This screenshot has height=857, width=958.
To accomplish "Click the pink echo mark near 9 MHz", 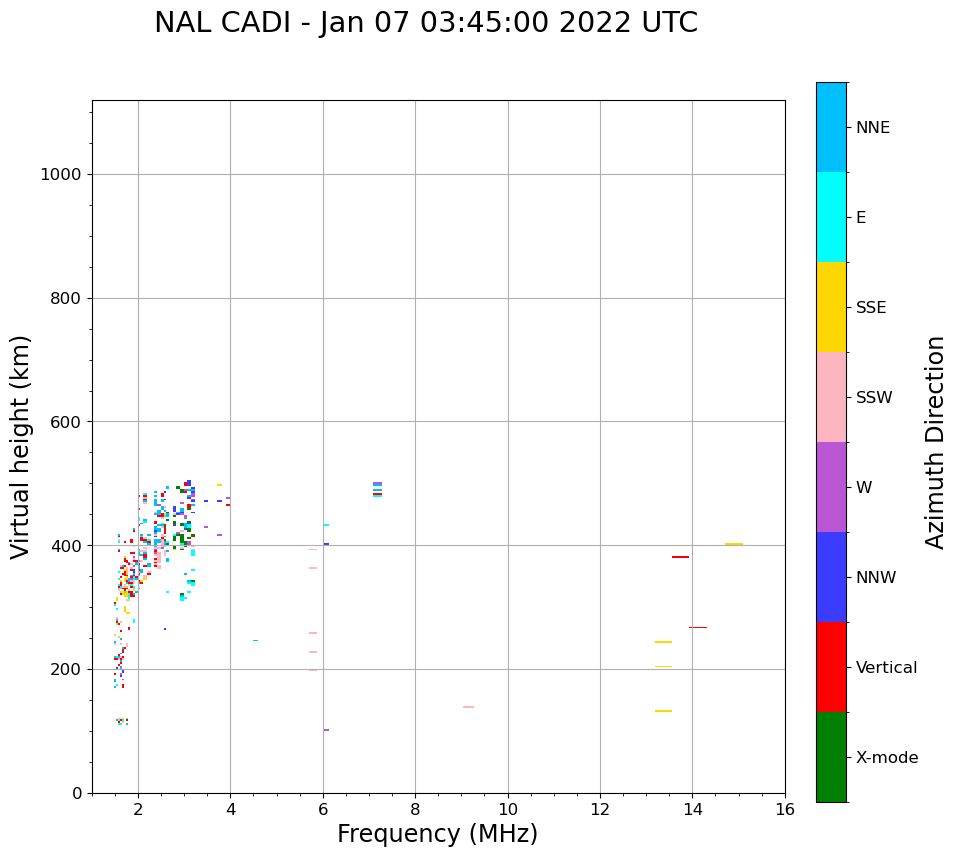I will point(468,707).
